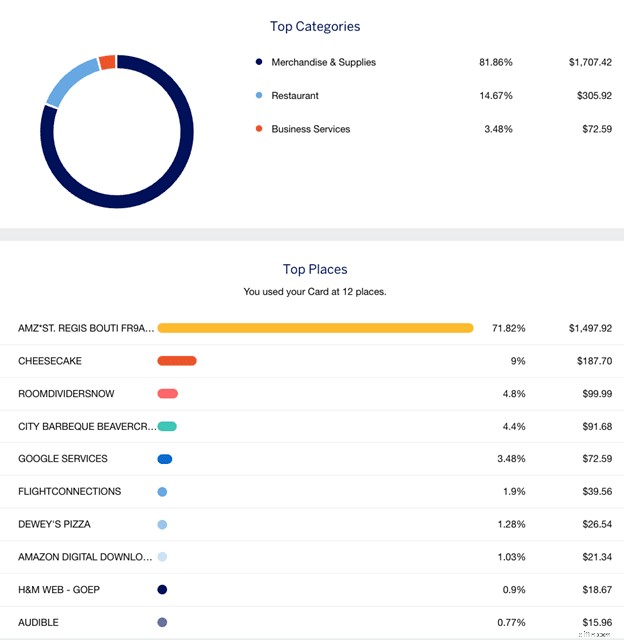
Task: Select the blue GOOGLE SERVICES bar
Action: (x=165, y=459)
